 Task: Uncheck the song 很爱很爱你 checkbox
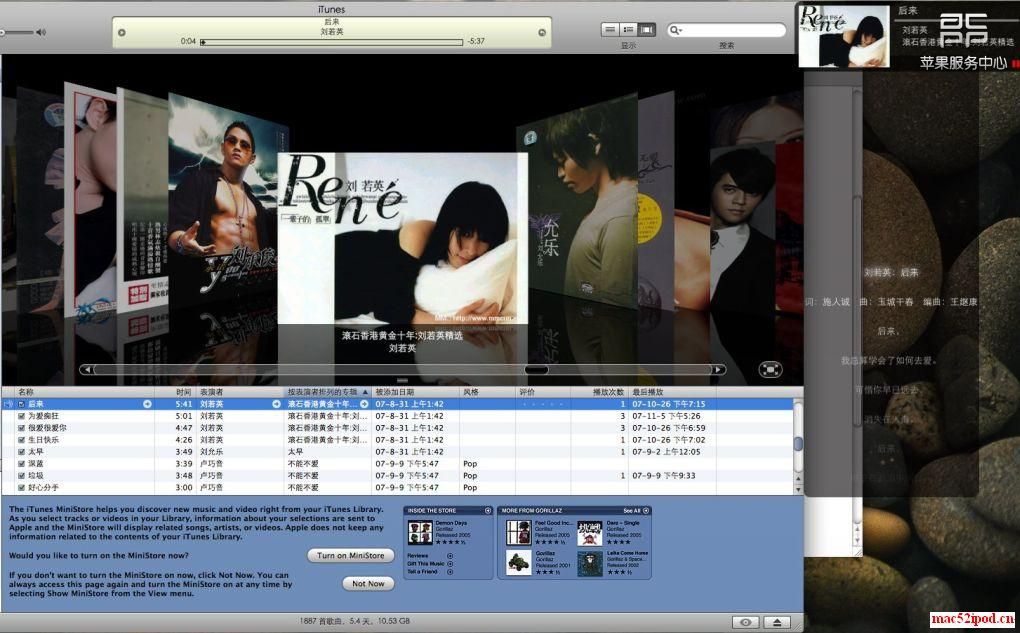point(21,428)
